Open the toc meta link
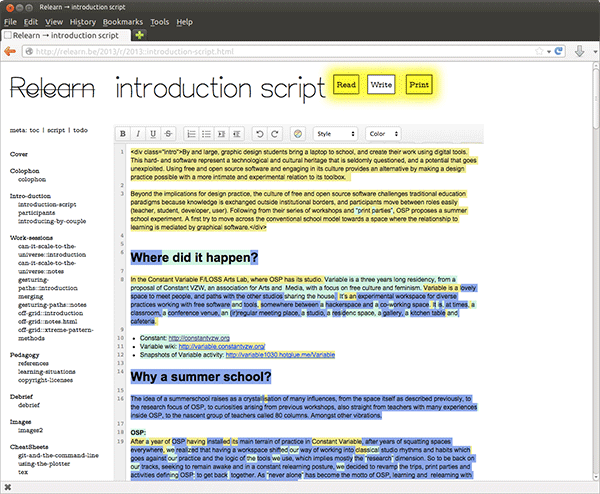Image resolution: width=600 pixels, height=494 pixels. coord(34,130)
